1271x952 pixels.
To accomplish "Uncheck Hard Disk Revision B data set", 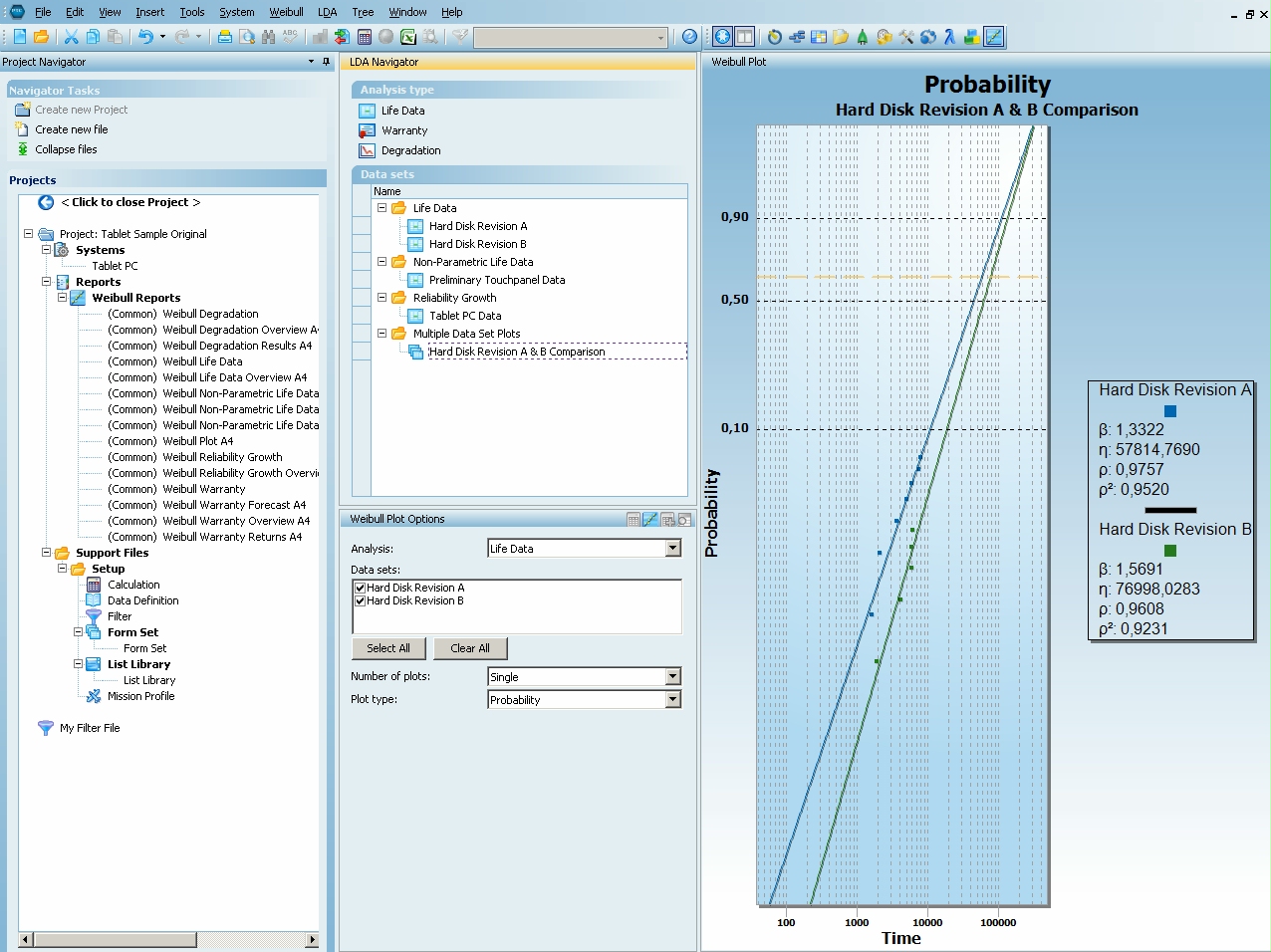I will tap(360, 601).
